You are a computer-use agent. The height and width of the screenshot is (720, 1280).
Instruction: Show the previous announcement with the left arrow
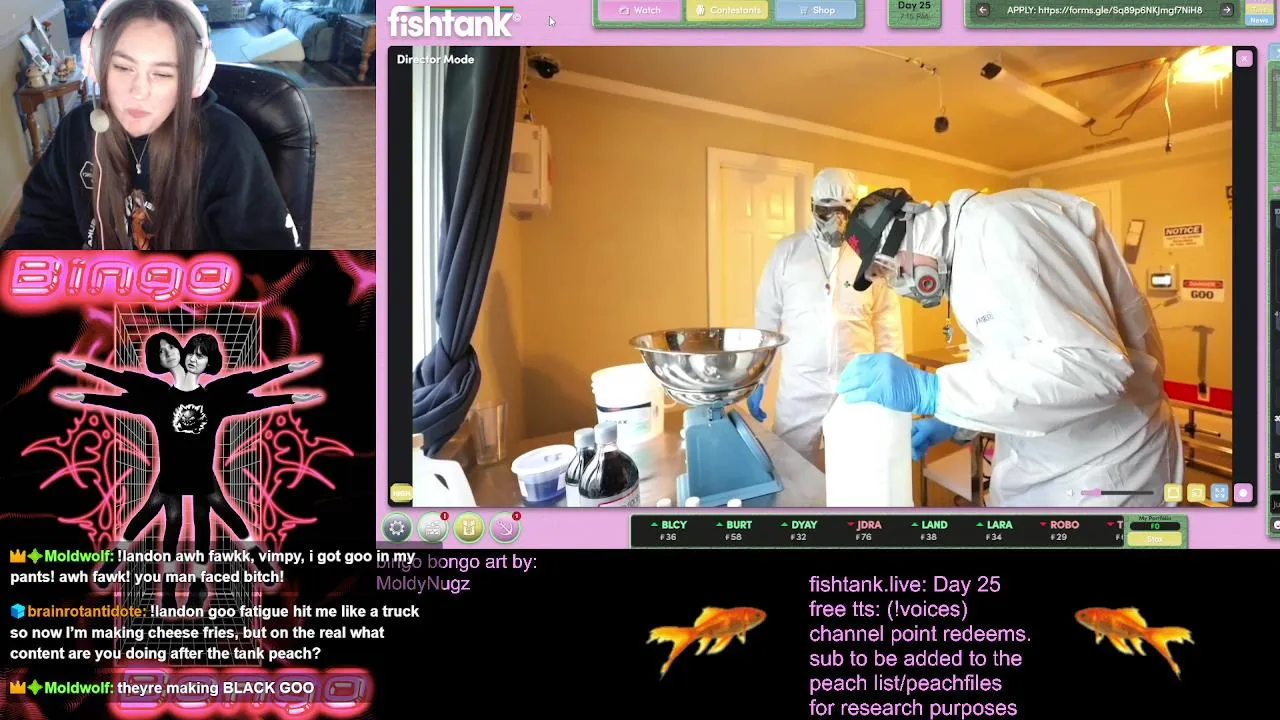[x=983, y=10]
